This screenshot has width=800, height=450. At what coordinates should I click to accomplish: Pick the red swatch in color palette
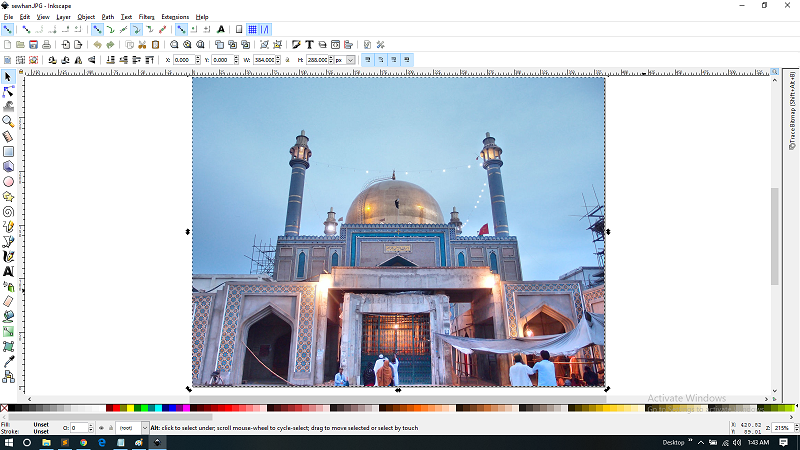(115, 408)
